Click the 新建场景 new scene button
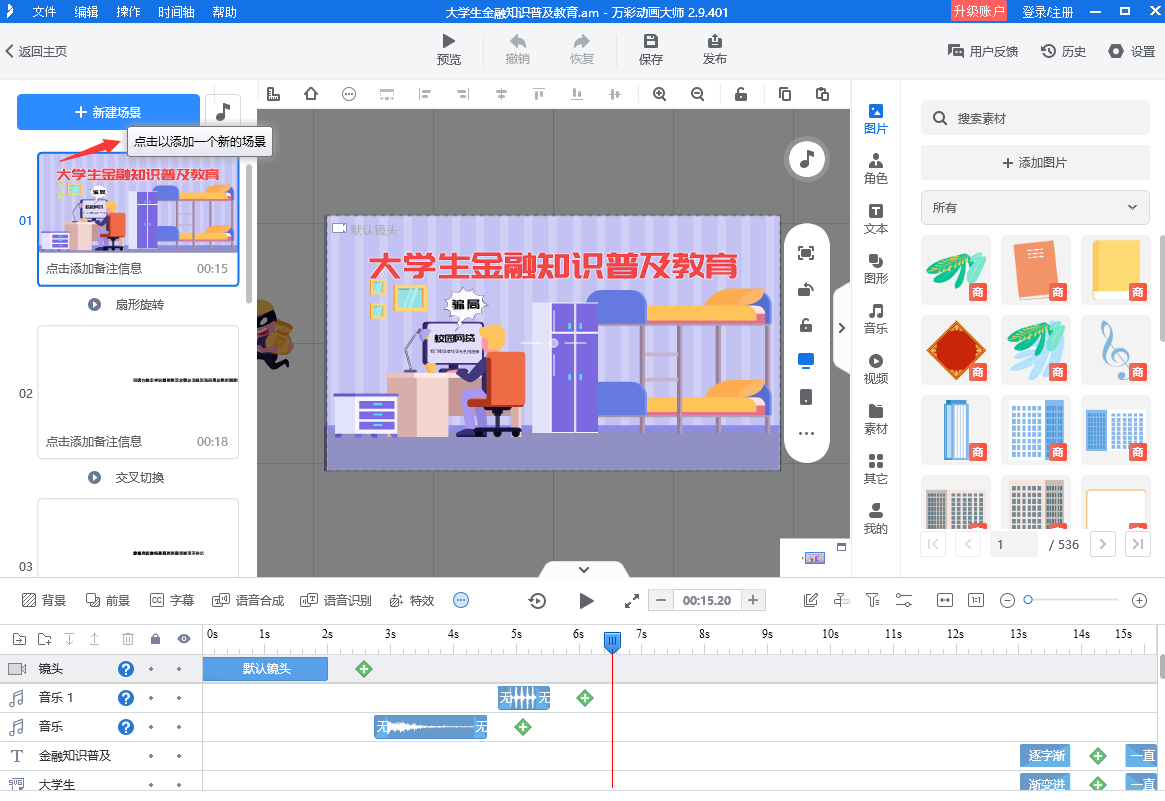1165x801 pixels. click(x=108, y=112)
